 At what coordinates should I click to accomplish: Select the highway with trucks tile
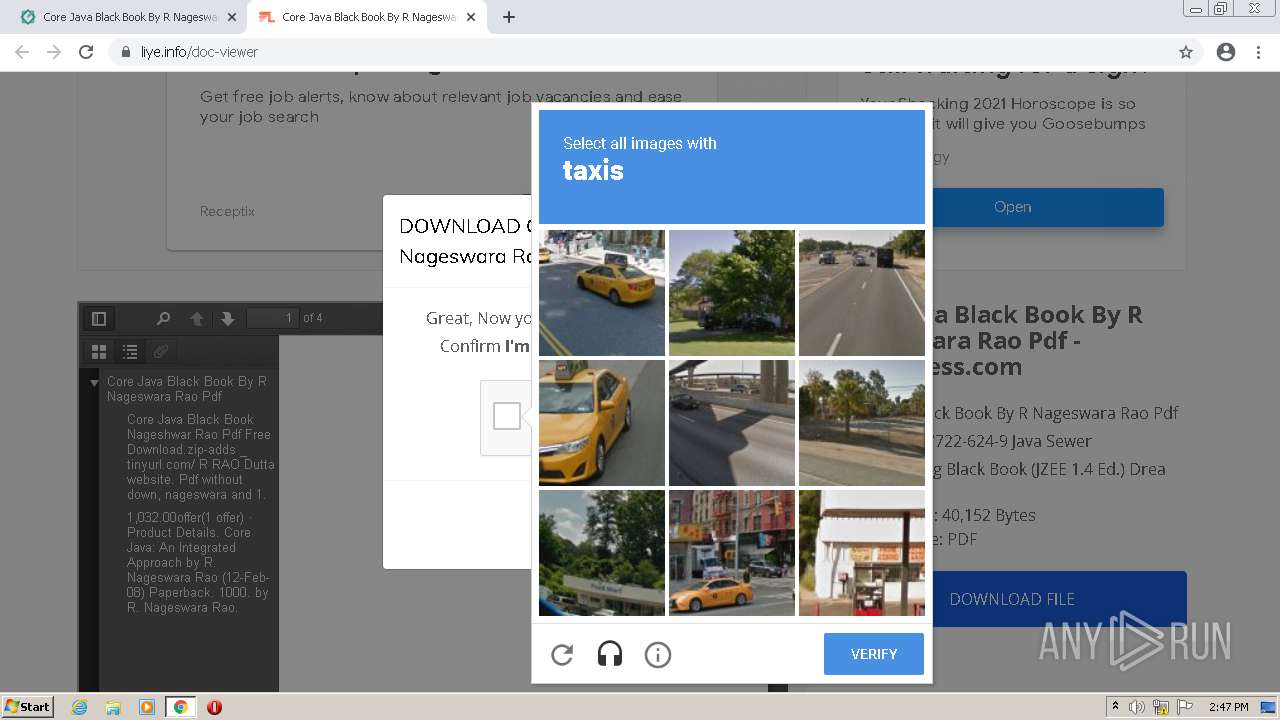tap(862, 293)
